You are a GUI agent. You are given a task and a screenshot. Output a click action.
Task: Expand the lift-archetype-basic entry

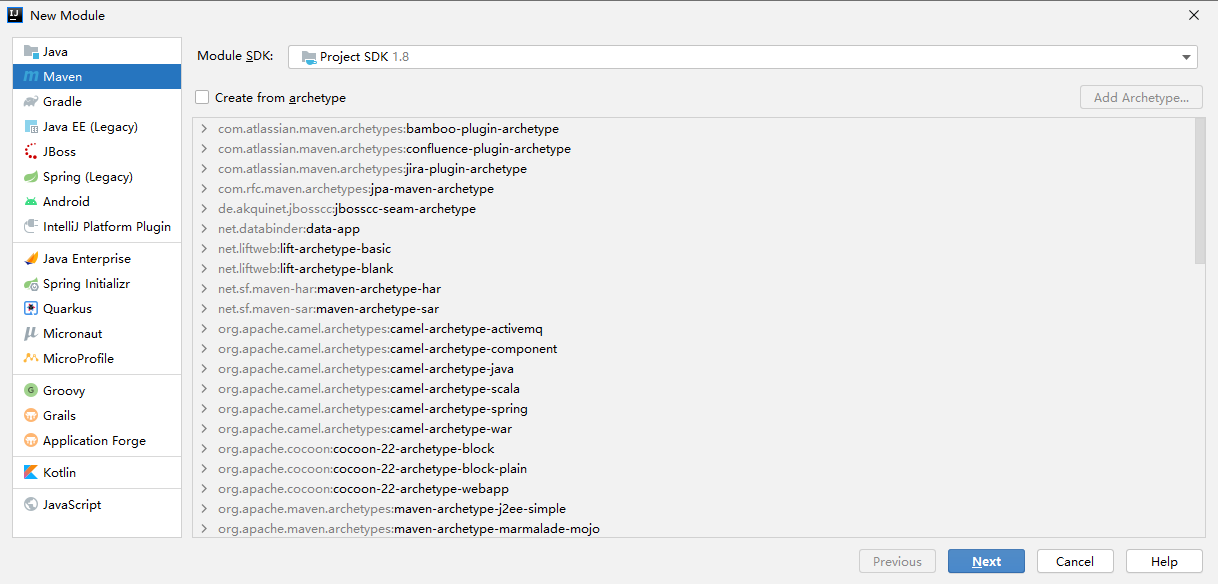204,249
